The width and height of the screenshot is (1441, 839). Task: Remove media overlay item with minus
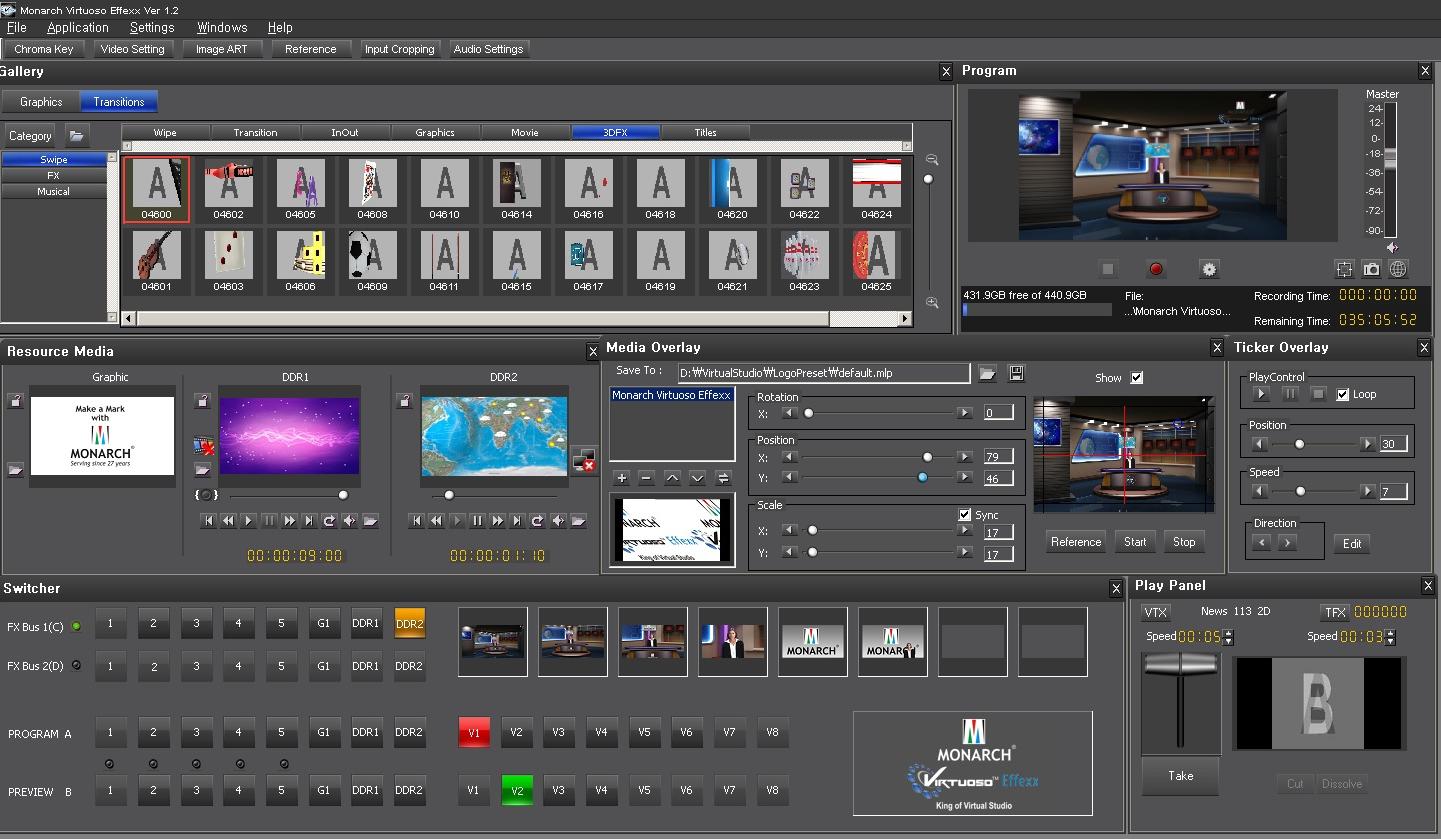click(x=646, y=478)
